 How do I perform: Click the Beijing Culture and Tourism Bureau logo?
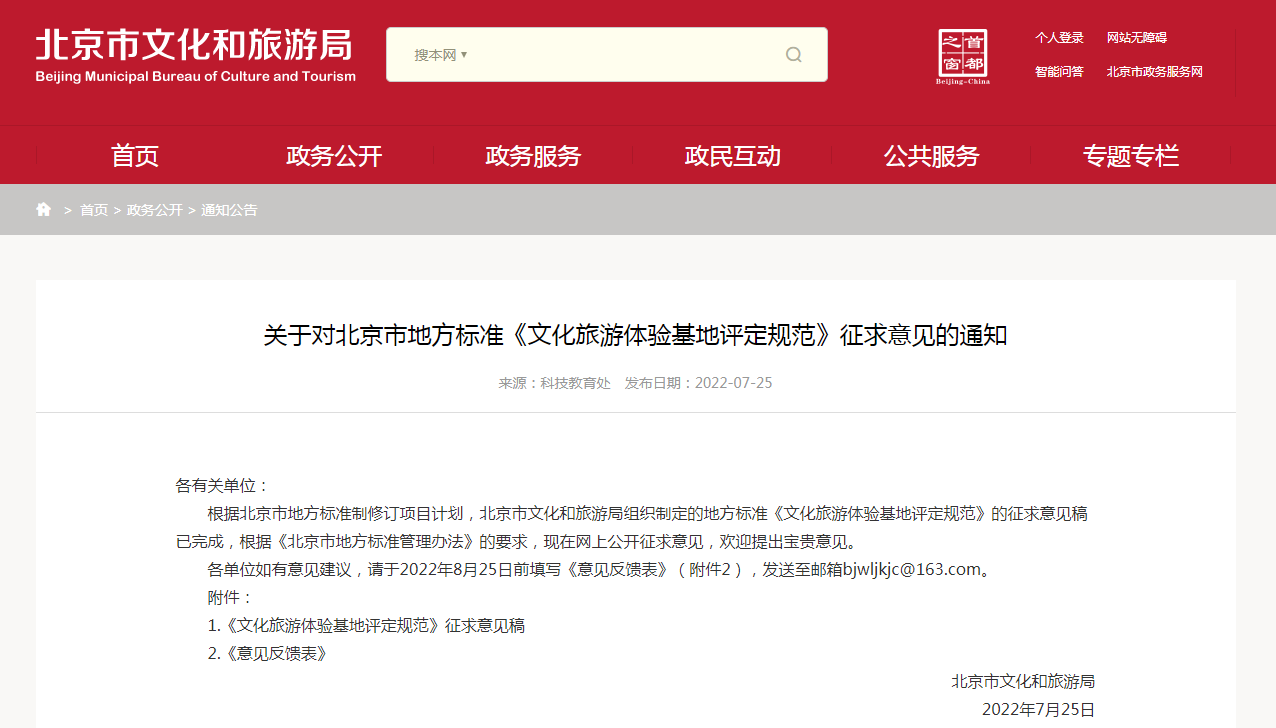coord(196,56)
